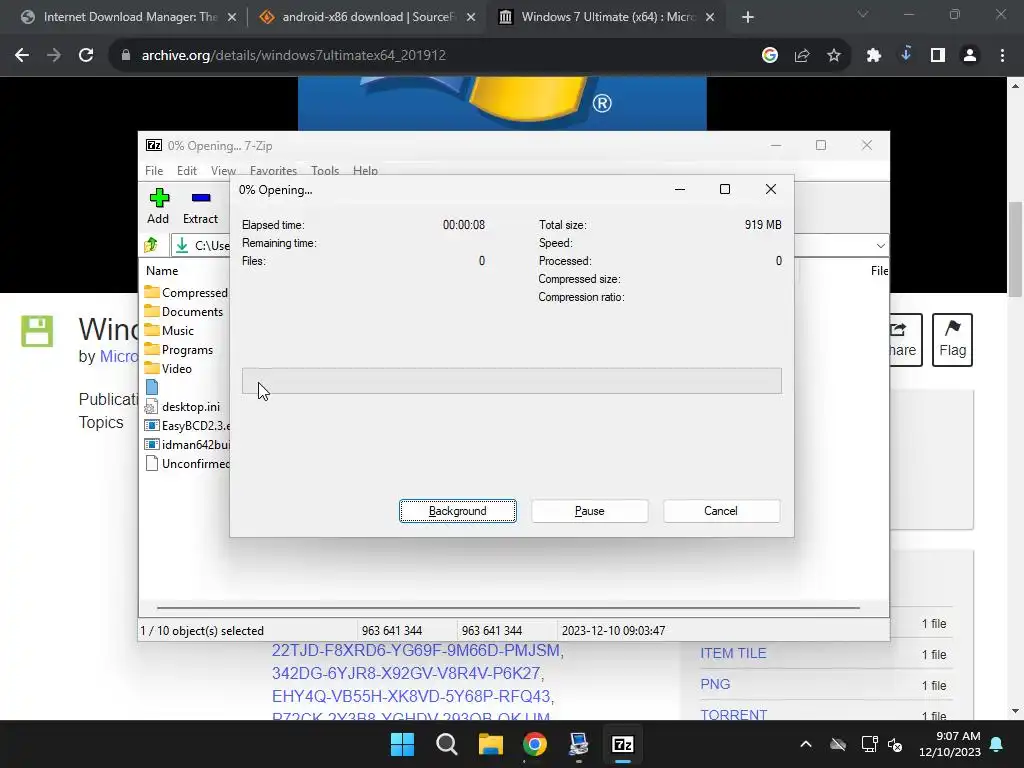The width and height of the screenshot is (1024, 768).
Task: Toggle Chrome side panel icon
Action: point(938,56)
